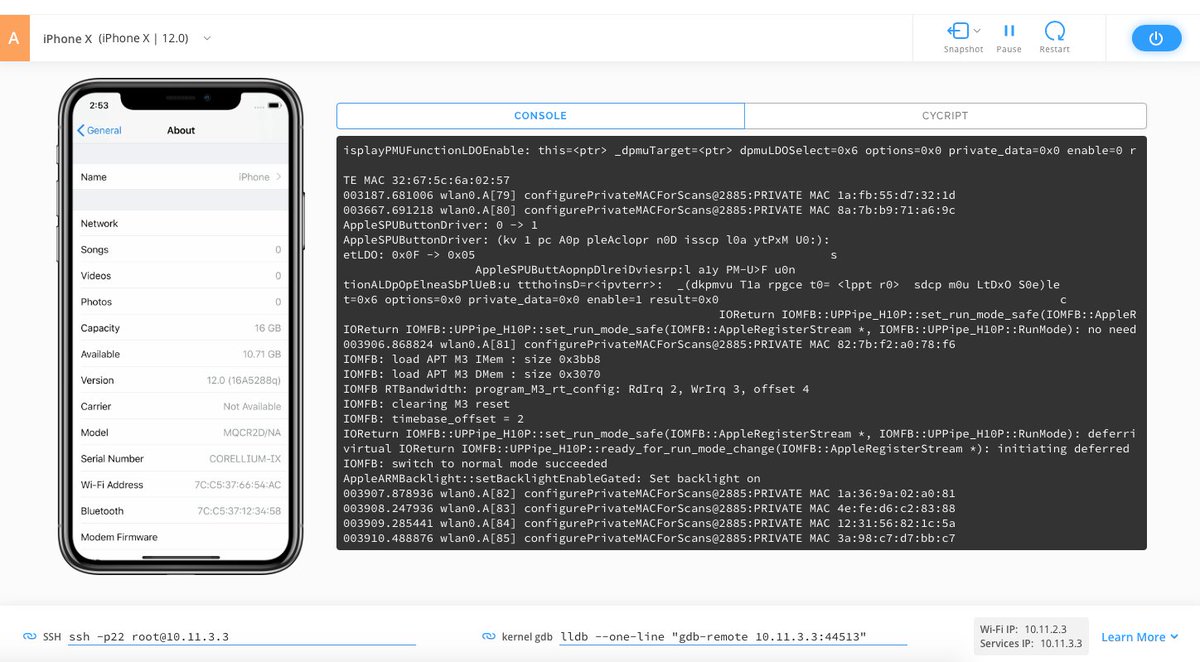Switch to the CYCRIPT tab
This screenshot has width=1200, height=662.
pyautogui.click(x=945, y=115)
